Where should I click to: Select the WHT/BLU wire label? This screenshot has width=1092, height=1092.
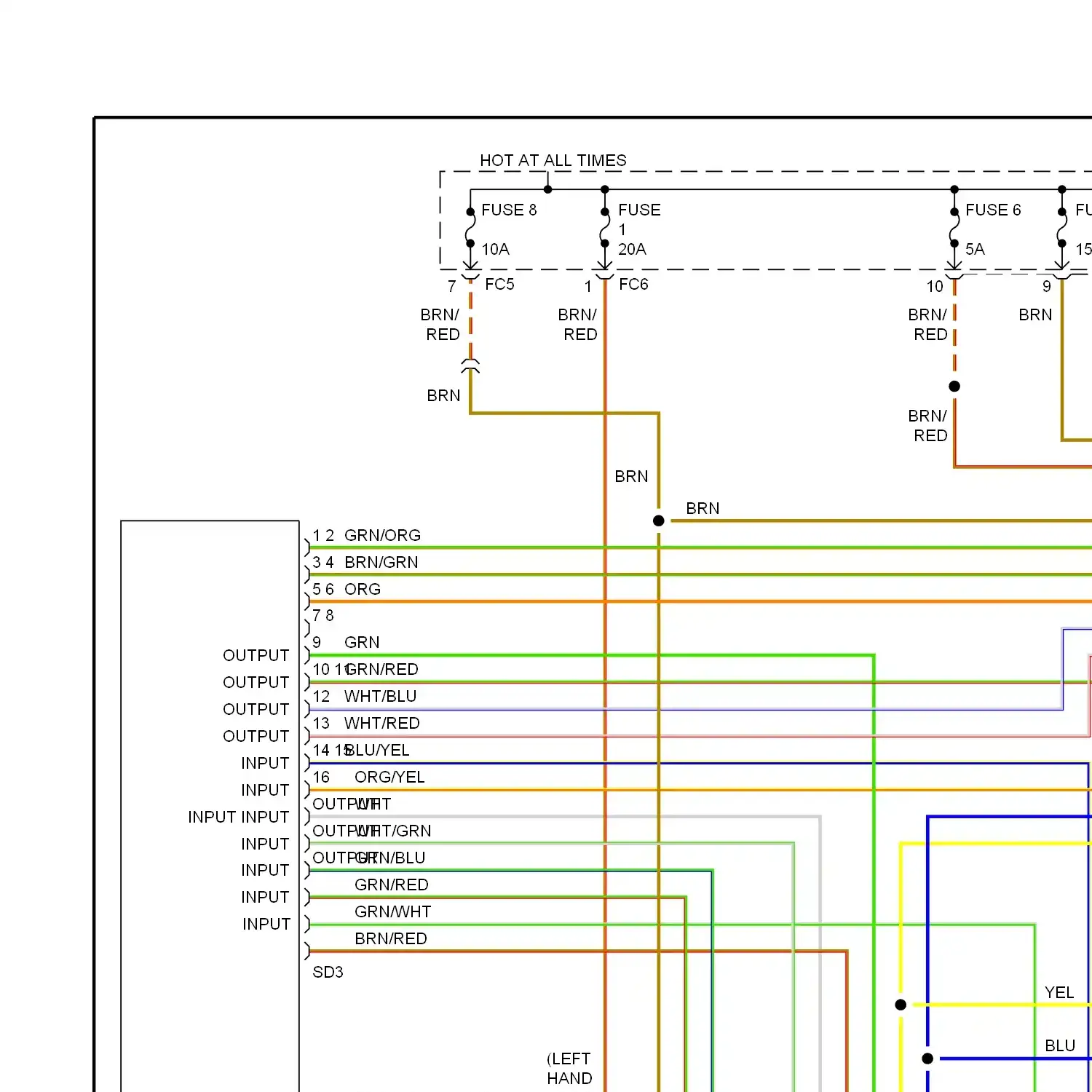pyautogui.click(x=380, y=696)
